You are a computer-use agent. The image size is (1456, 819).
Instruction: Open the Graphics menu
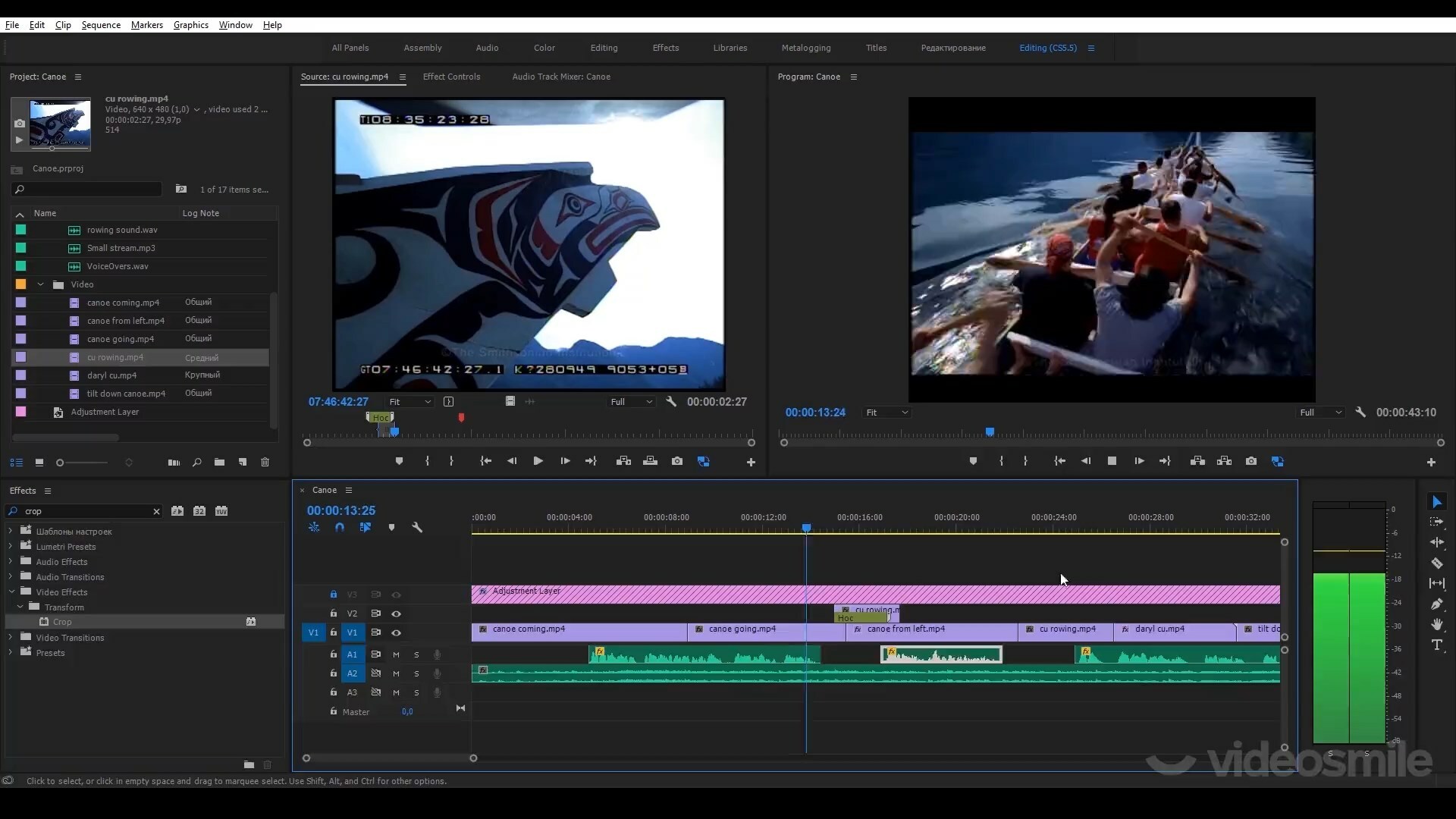(190, 25)
